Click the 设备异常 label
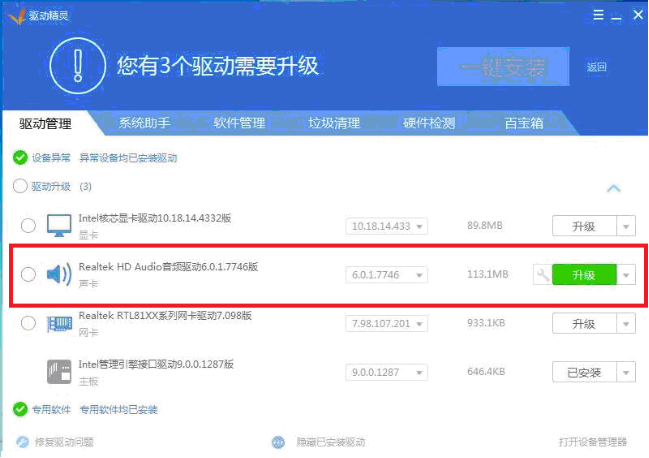Screen dimensions: 649x458 pyautogui.click(x=51, y=158)
